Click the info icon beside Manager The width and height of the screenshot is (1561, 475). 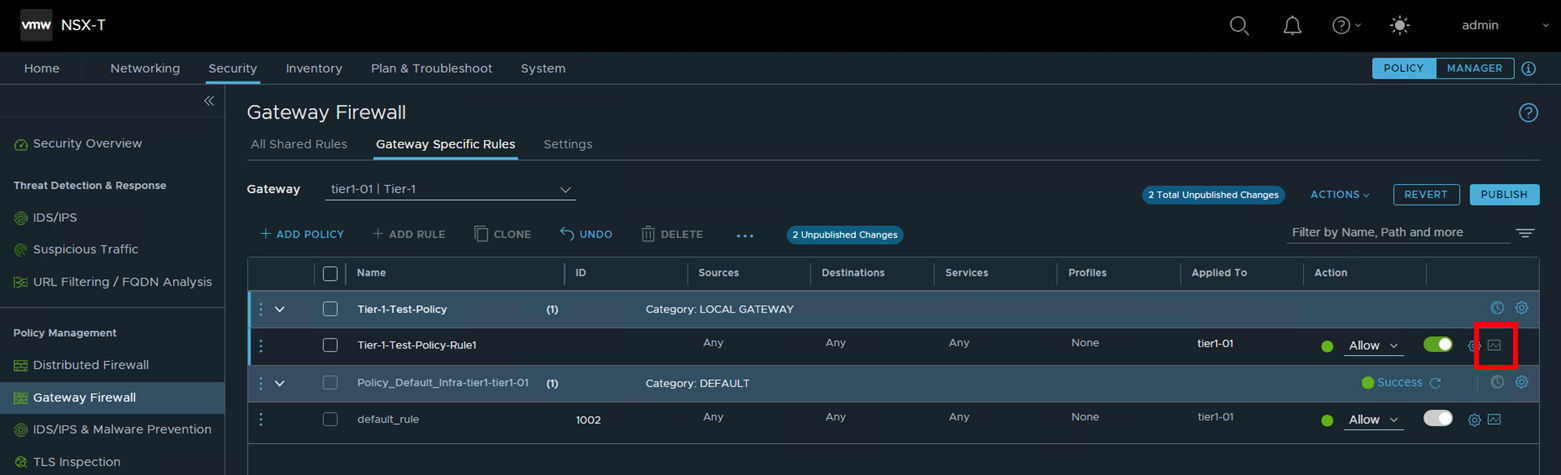(1528, 69)
